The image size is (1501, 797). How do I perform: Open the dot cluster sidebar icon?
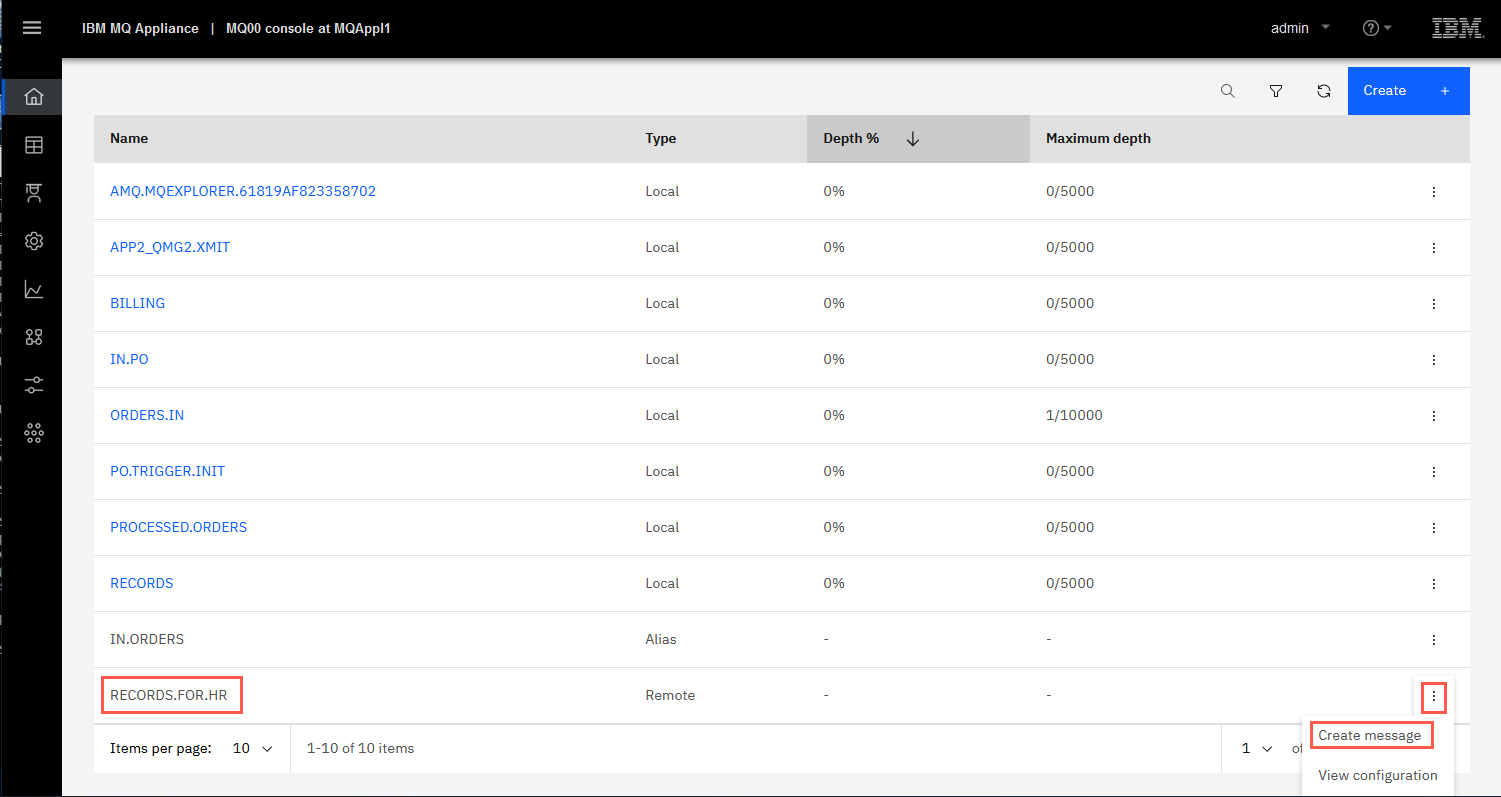[x=34, y=433]
